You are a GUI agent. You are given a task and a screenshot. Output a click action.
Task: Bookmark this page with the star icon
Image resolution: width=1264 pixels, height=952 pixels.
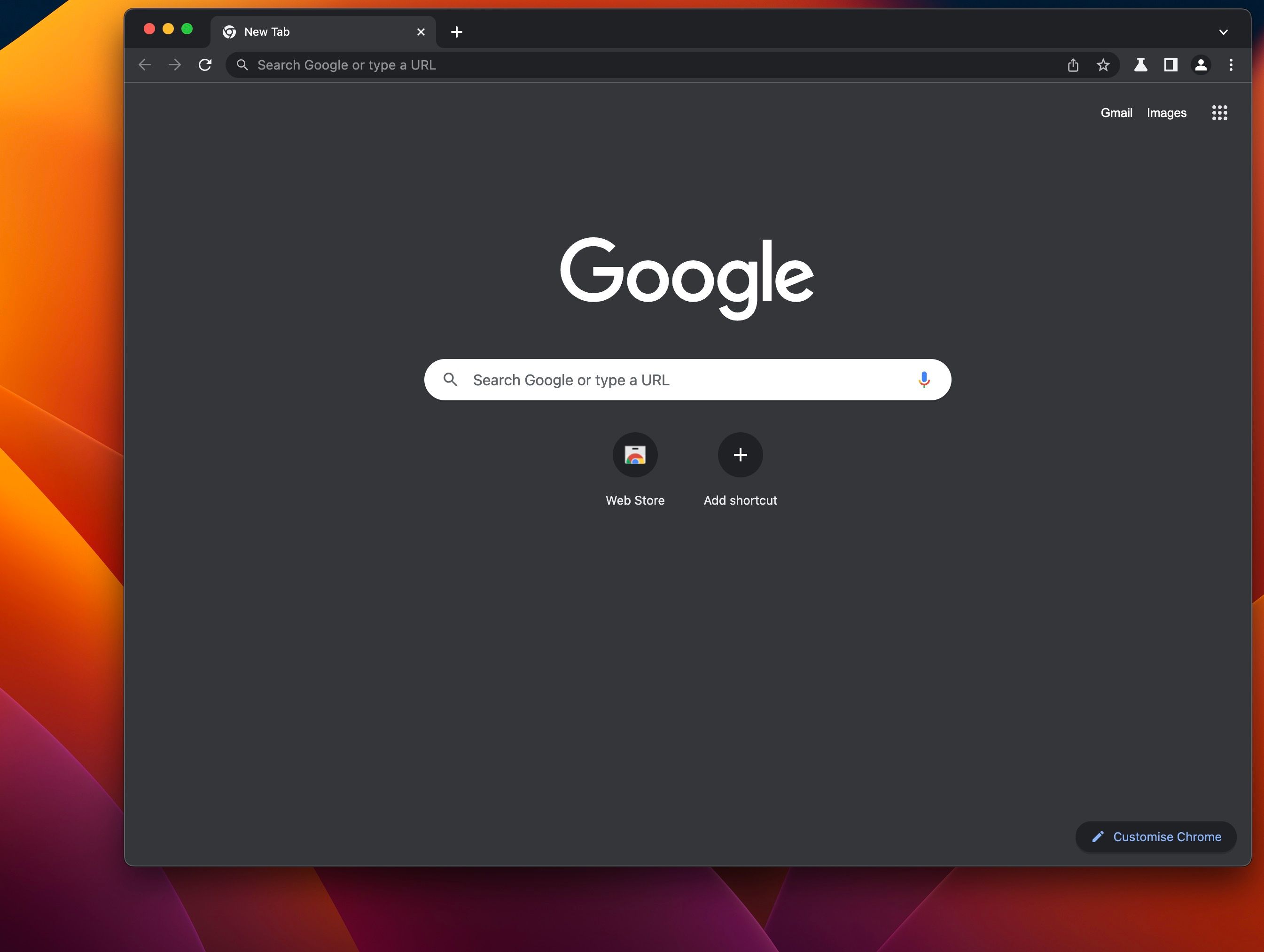1102,64
